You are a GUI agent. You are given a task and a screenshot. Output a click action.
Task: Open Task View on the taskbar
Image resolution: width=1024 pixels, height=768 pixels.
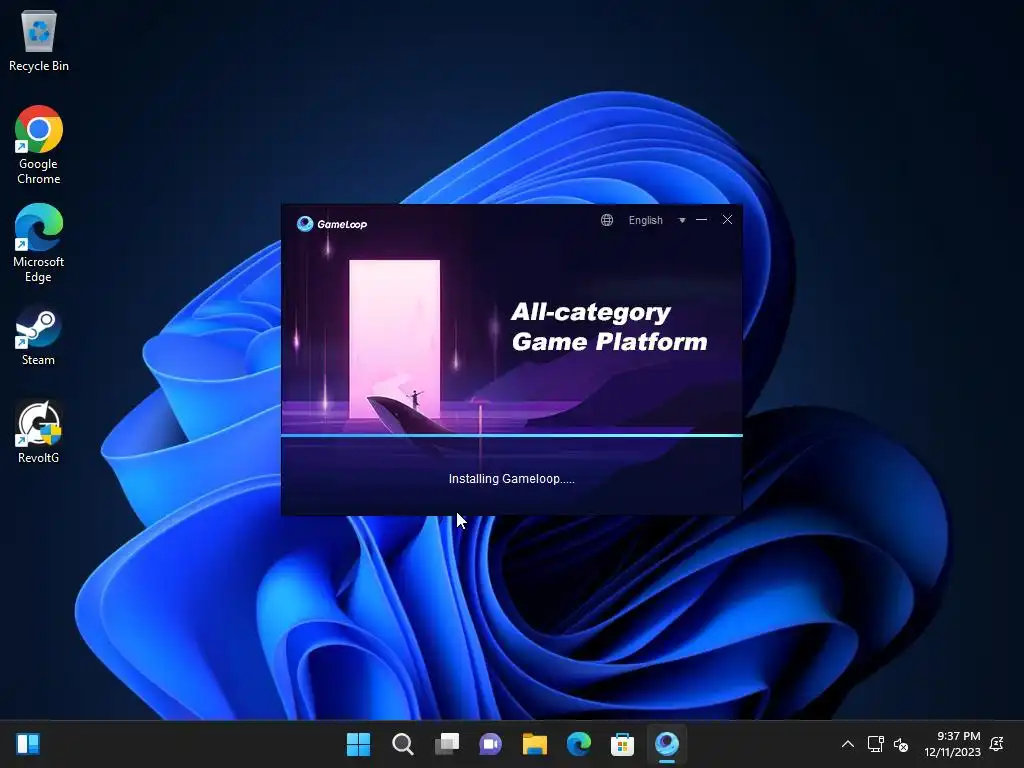pyautogui.click(x=447, y=744)
